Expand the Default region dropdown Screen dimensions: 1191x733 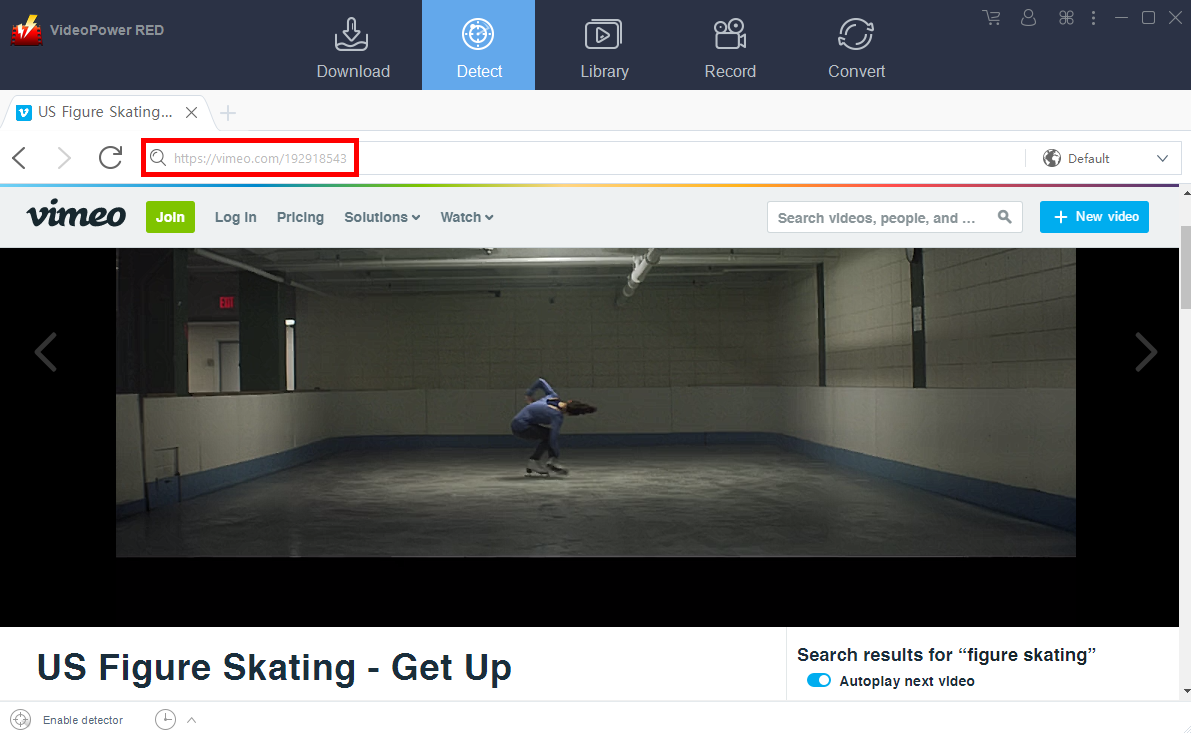tap(1104, 158)
